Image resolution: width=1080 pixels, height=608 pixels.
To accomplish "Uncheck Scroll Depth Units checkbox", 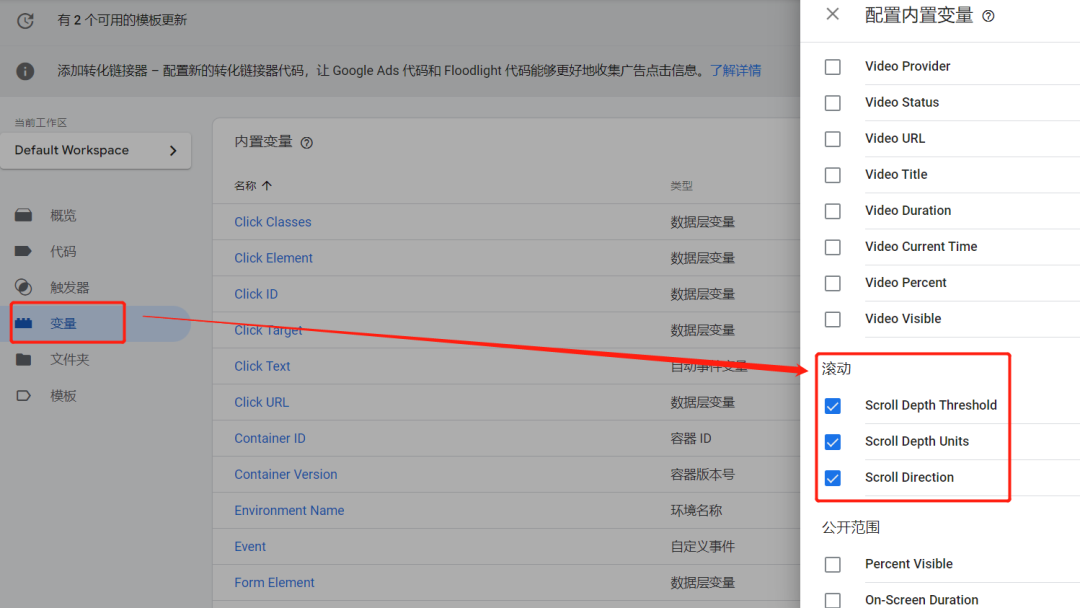I will click(x=832, y=442).
